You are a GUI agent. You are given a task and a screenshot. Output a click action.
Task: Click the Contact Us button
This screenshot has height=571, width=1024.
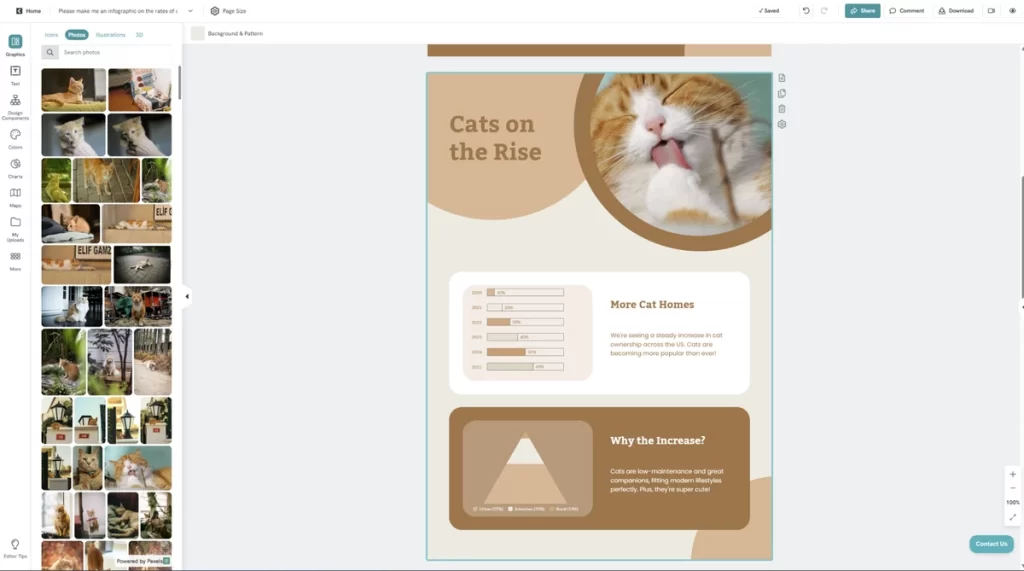(x=991, y=544)
